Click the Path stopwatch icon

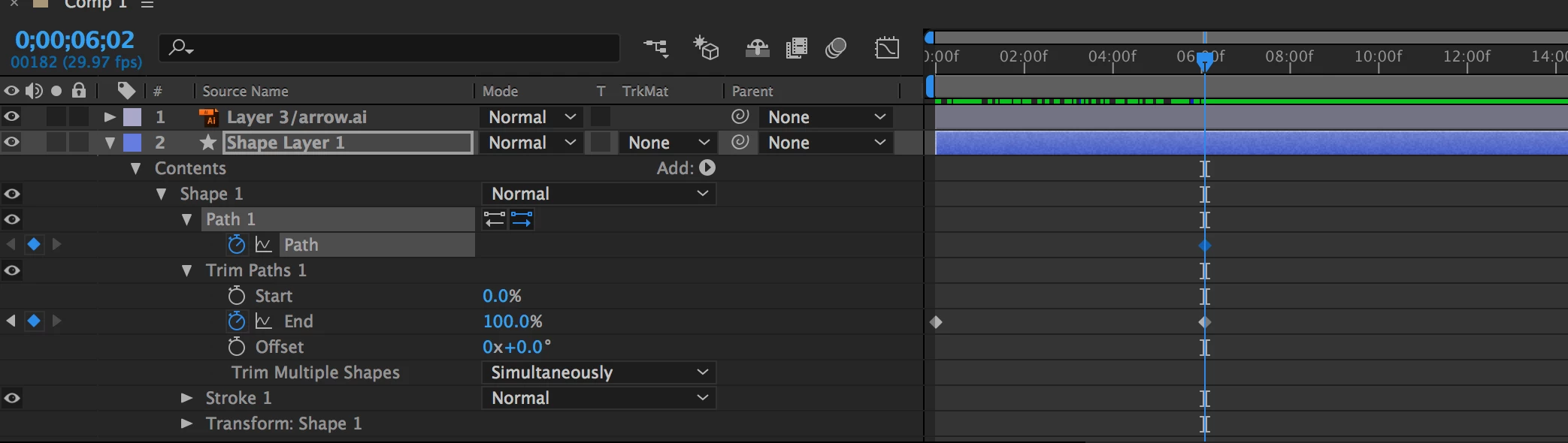237,244
